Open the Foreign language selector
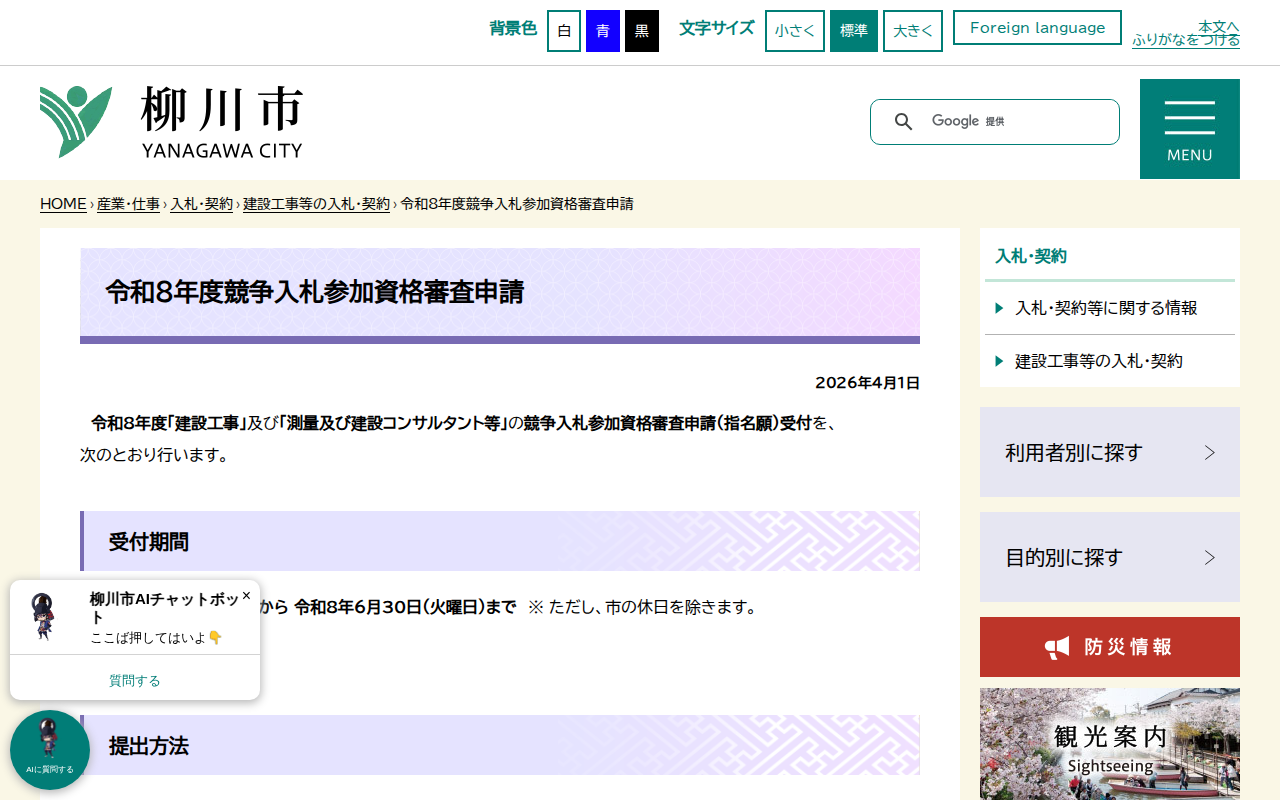This screenshot has width=1280, height=800. tap(1038, 28)
